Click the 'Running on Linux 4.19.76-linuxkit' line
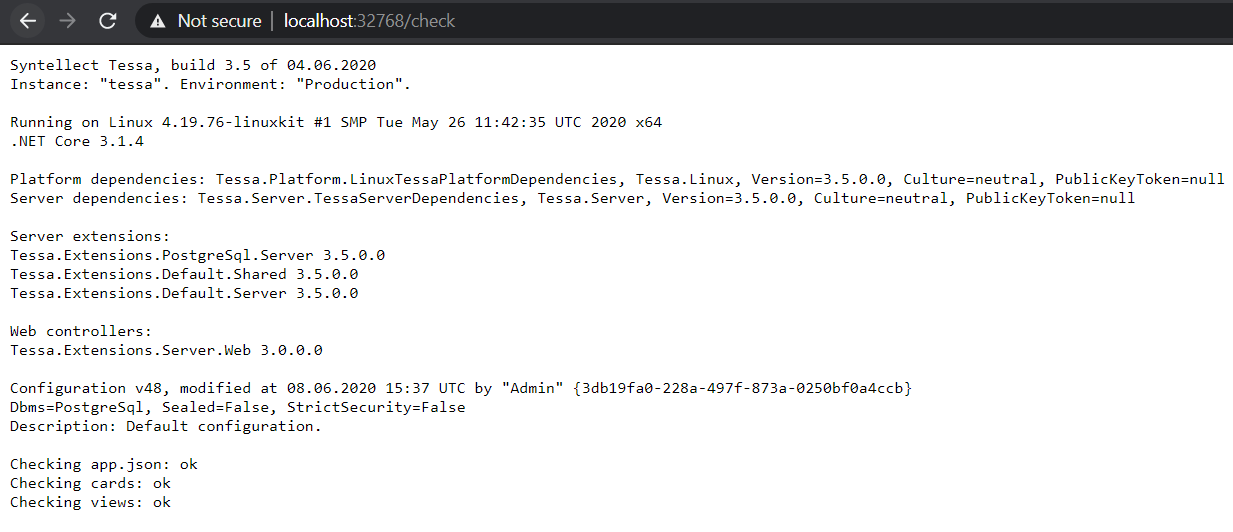Screen dimensions: 1233x532 click(x=336, y=122)
